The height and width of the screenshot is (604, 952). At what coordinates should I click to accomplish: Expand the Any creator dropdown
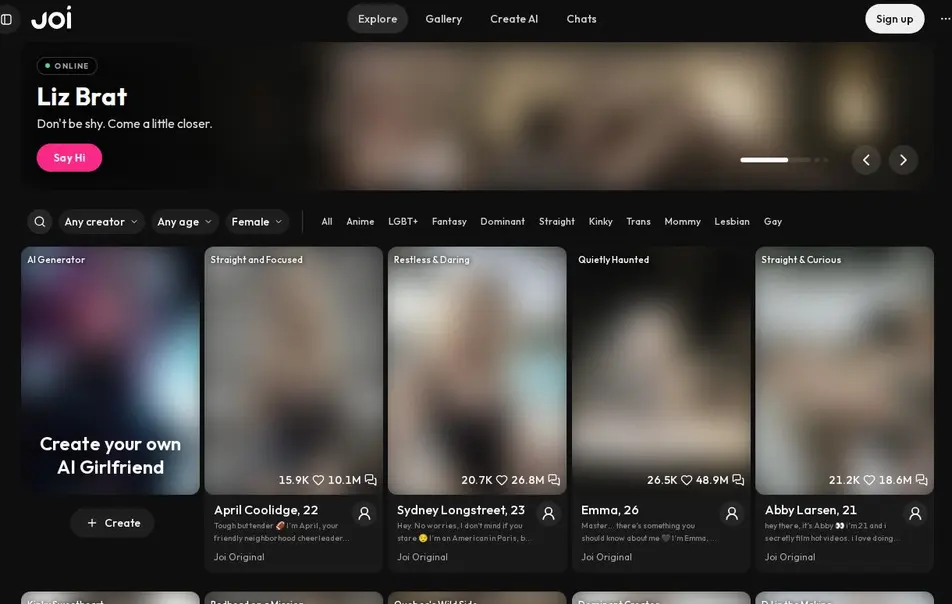coord(101,222)
